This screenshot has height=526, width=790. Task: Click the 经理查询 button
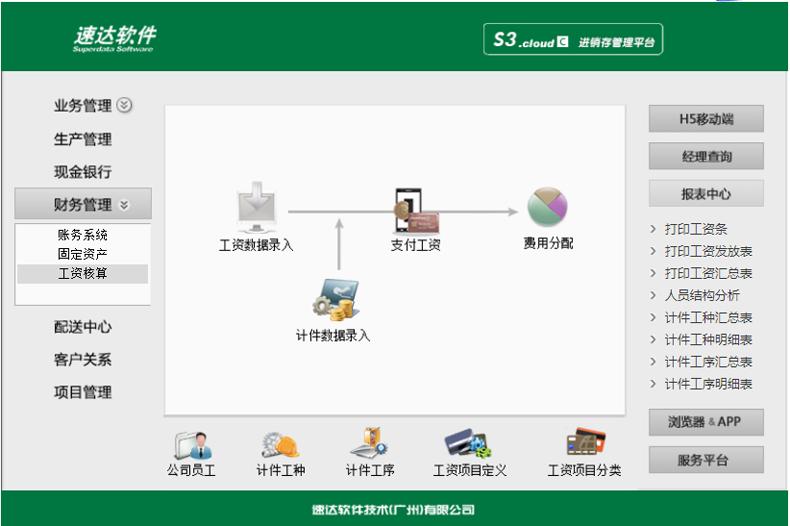point(706,156)
